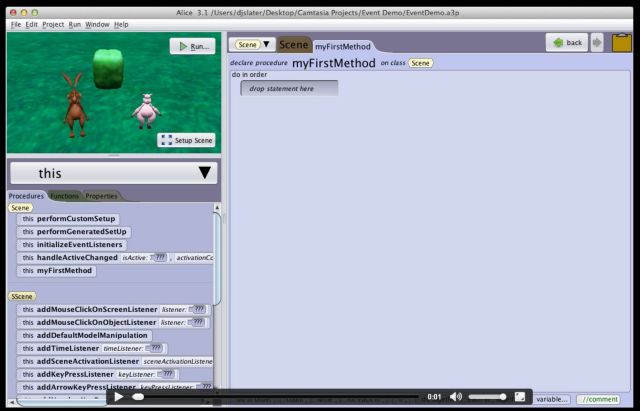Open the Project menu

click(53, 23)
